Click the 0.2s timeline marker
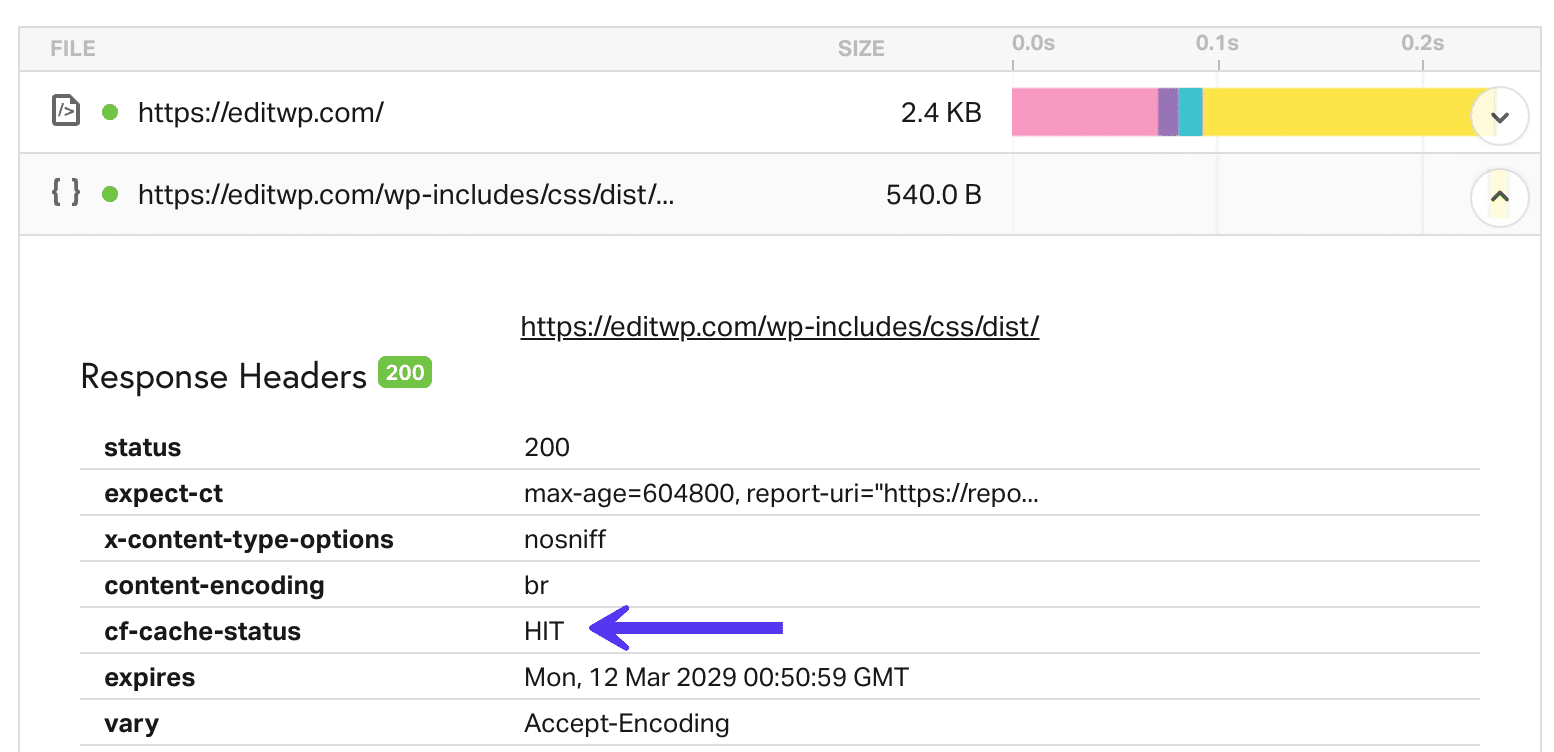The width and height of the screenshot is (1554, 752). (x=1423, y=43)
